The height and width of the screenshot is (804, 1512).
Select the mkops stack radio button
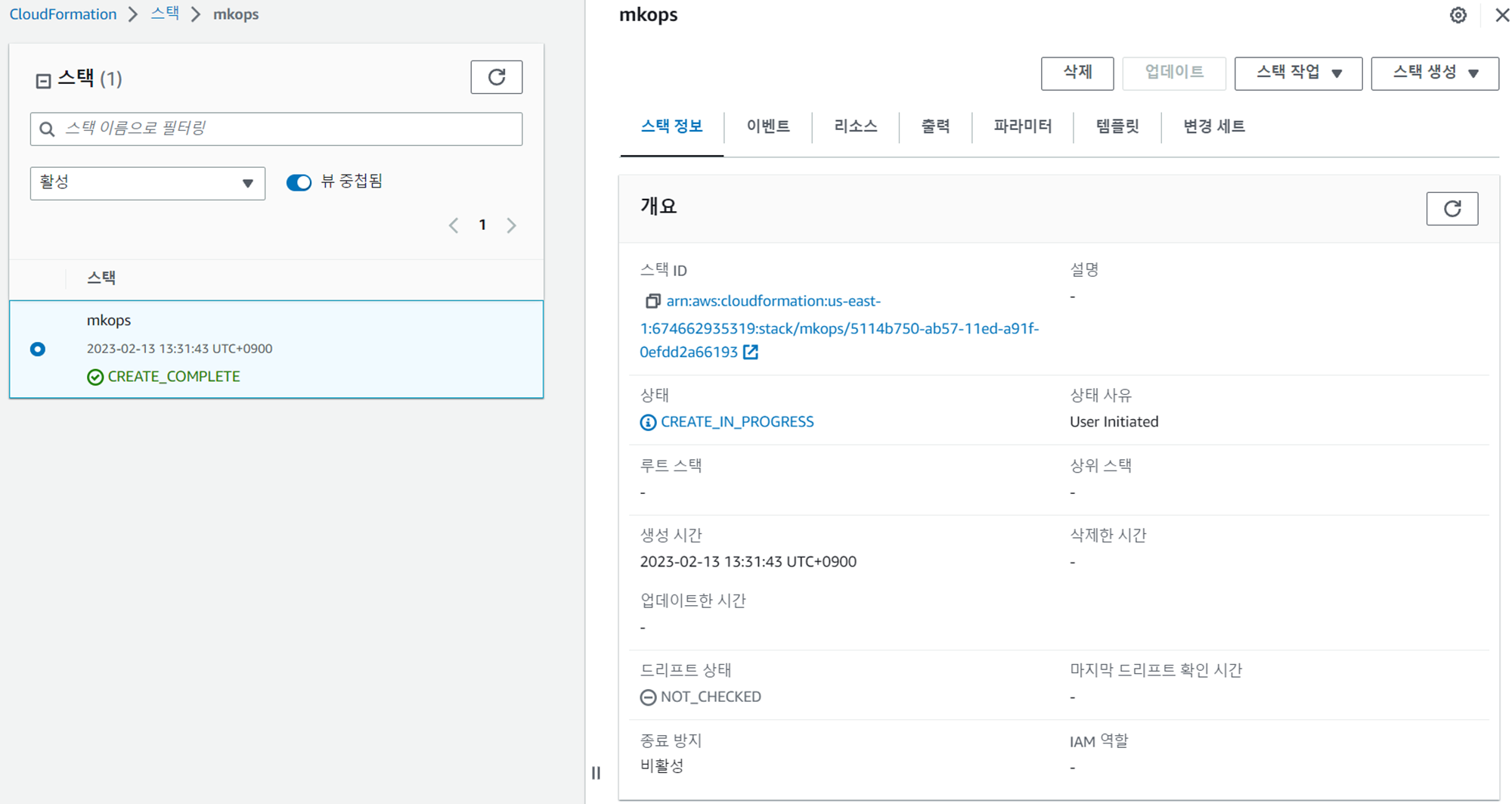pos(38,349)
